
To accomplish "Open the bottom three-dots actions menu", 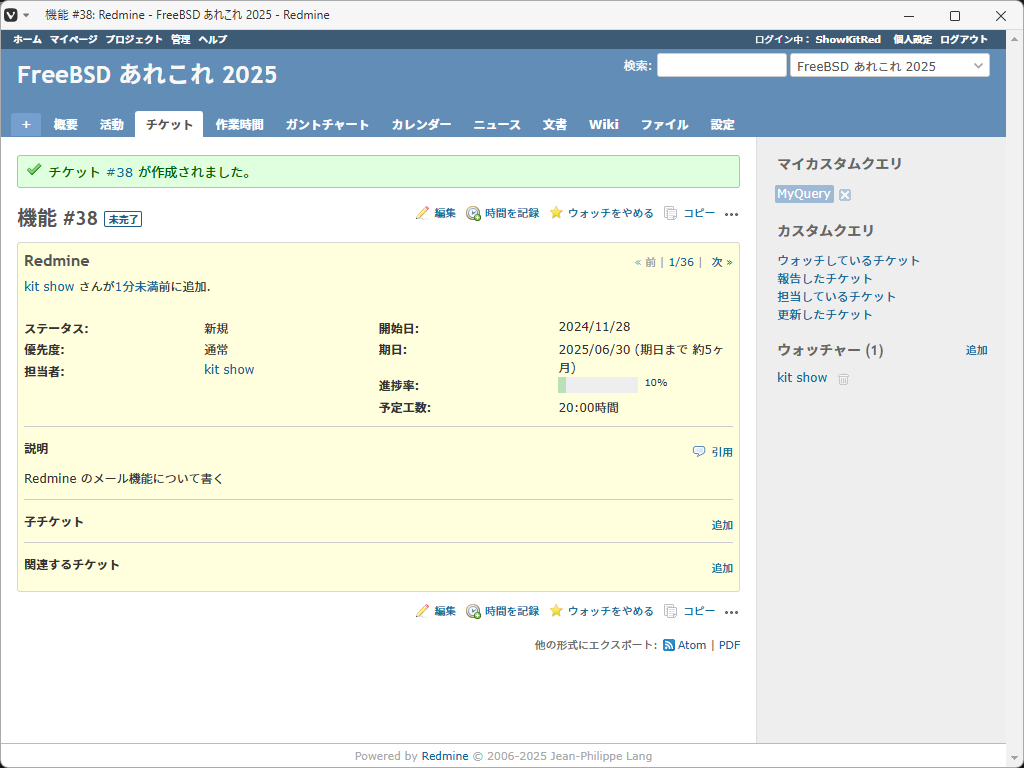I will [x=731, y=612].
